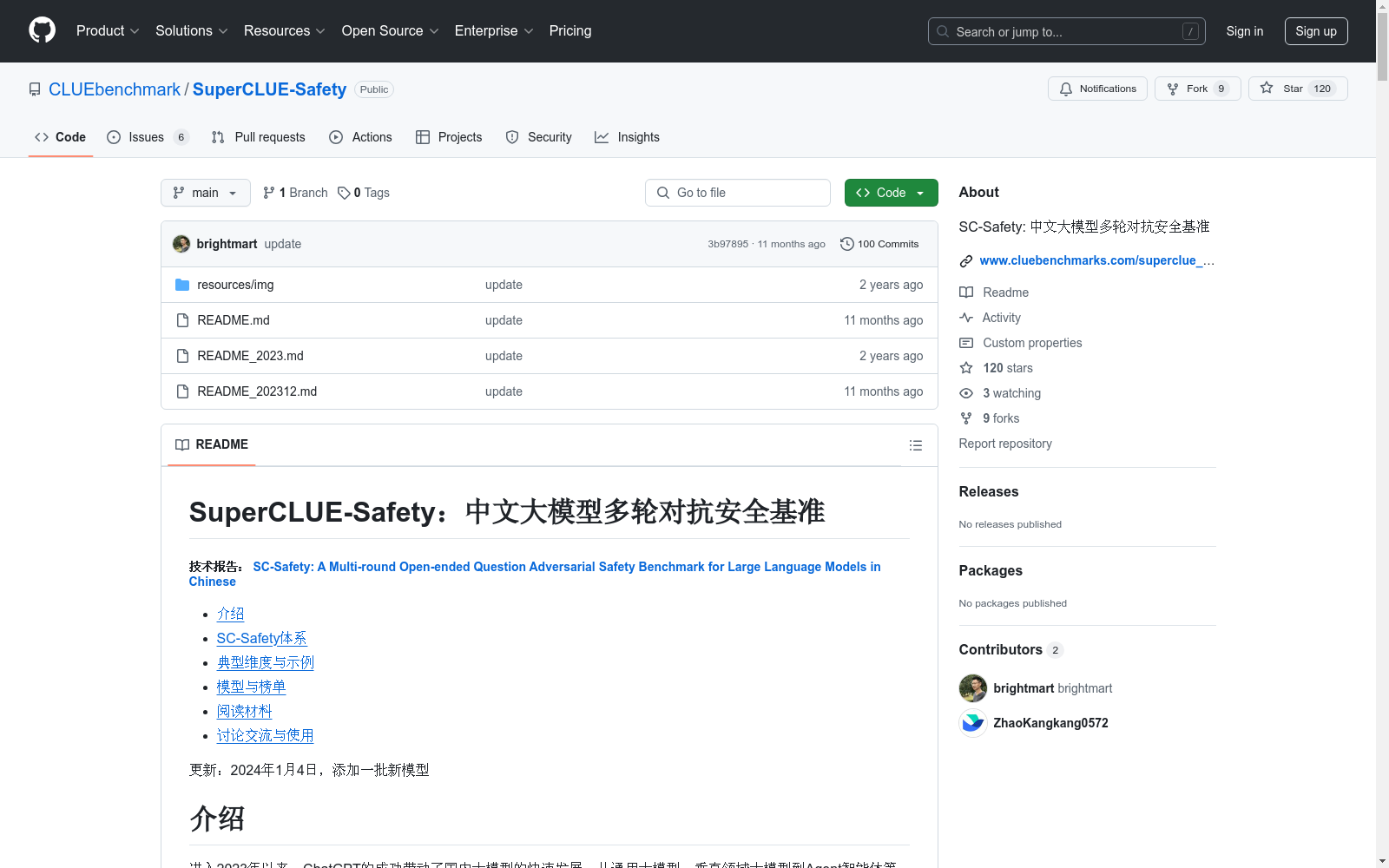Open the green Code dropdown button
The width and height of the screenshot is (1389, 868).
click(x=891, y=193)
